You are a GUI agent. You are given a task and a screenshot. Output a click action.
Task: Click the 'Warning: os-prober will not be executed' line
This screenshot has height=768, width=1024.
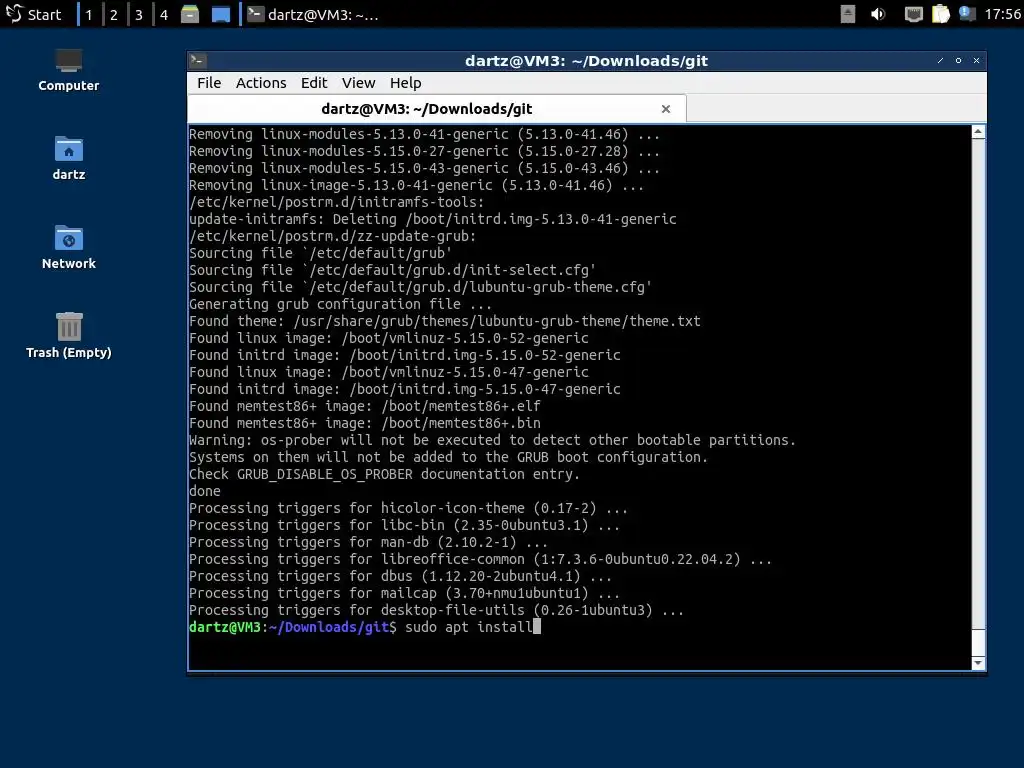[x=492, y=440]
